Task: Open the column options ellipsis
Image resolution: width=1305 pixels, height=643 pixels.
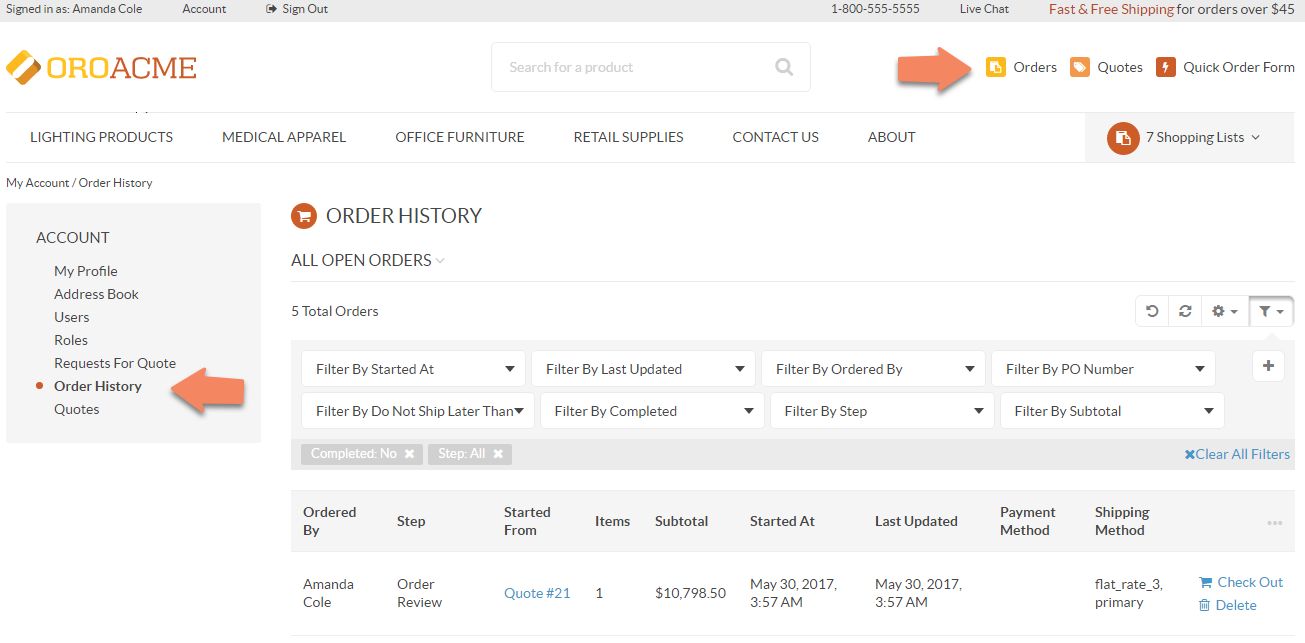Action: click(x=1275, y=522)
